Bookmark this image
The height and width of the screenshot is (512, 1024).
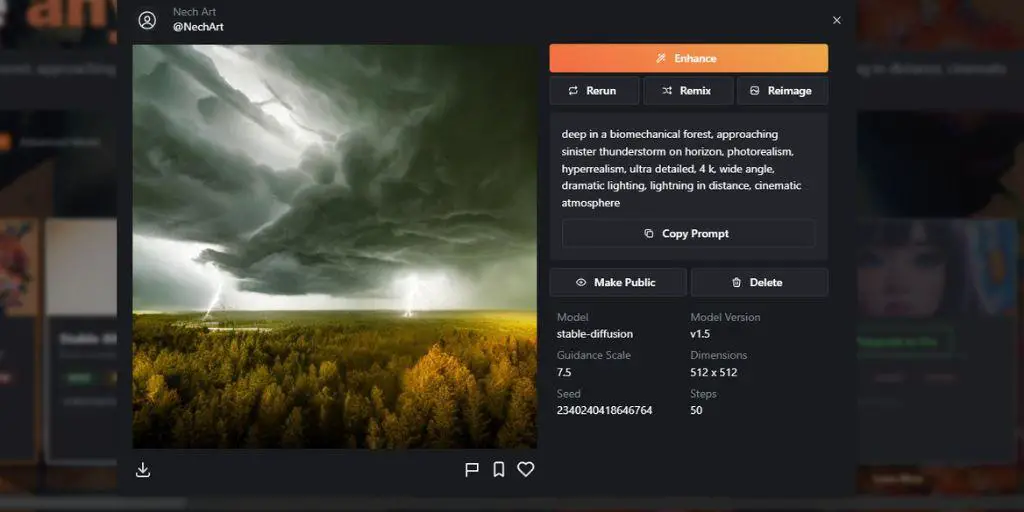pos(498,470)
